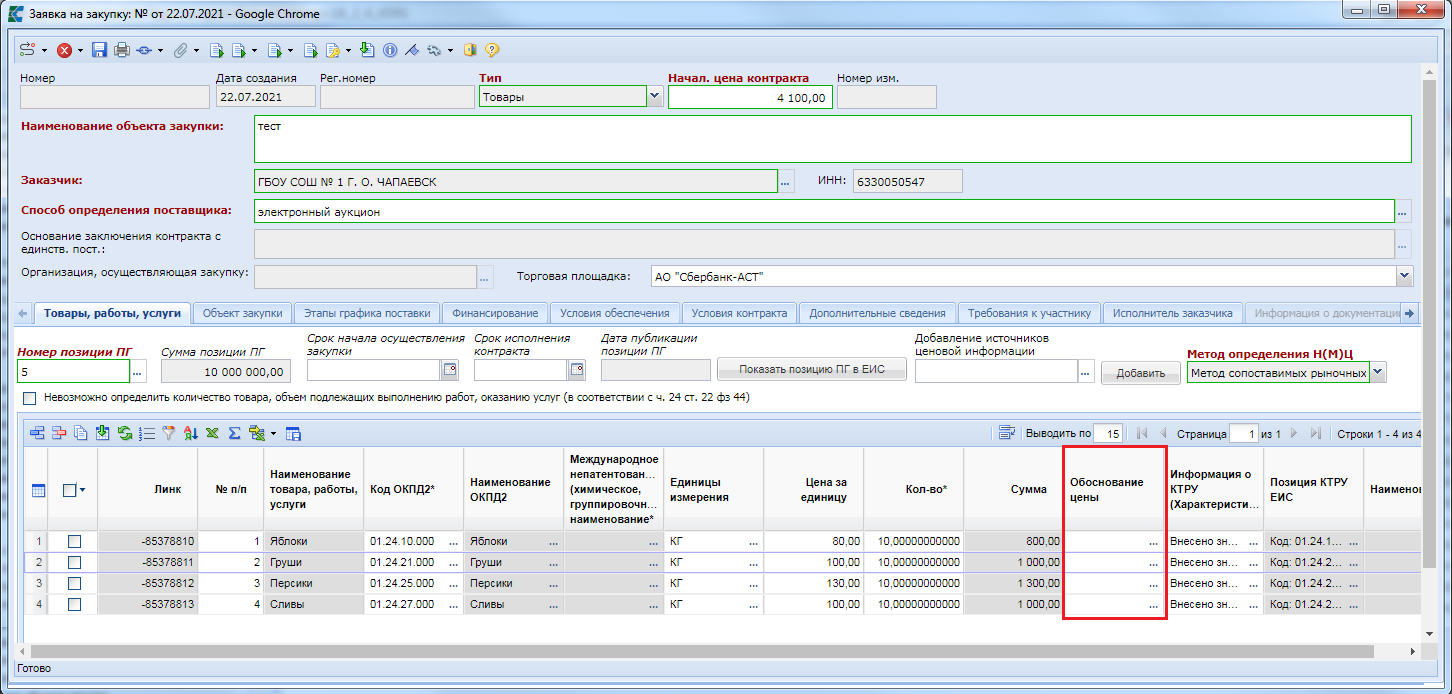
Task: Click the blue floppy disk Save icon
Action: point(99,50)
